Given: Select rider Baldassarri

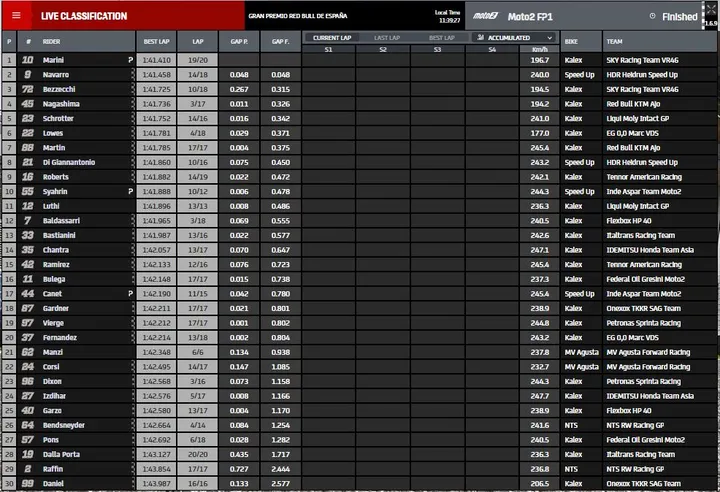Looking at the screenshot, I should click(x=61, y=221).
